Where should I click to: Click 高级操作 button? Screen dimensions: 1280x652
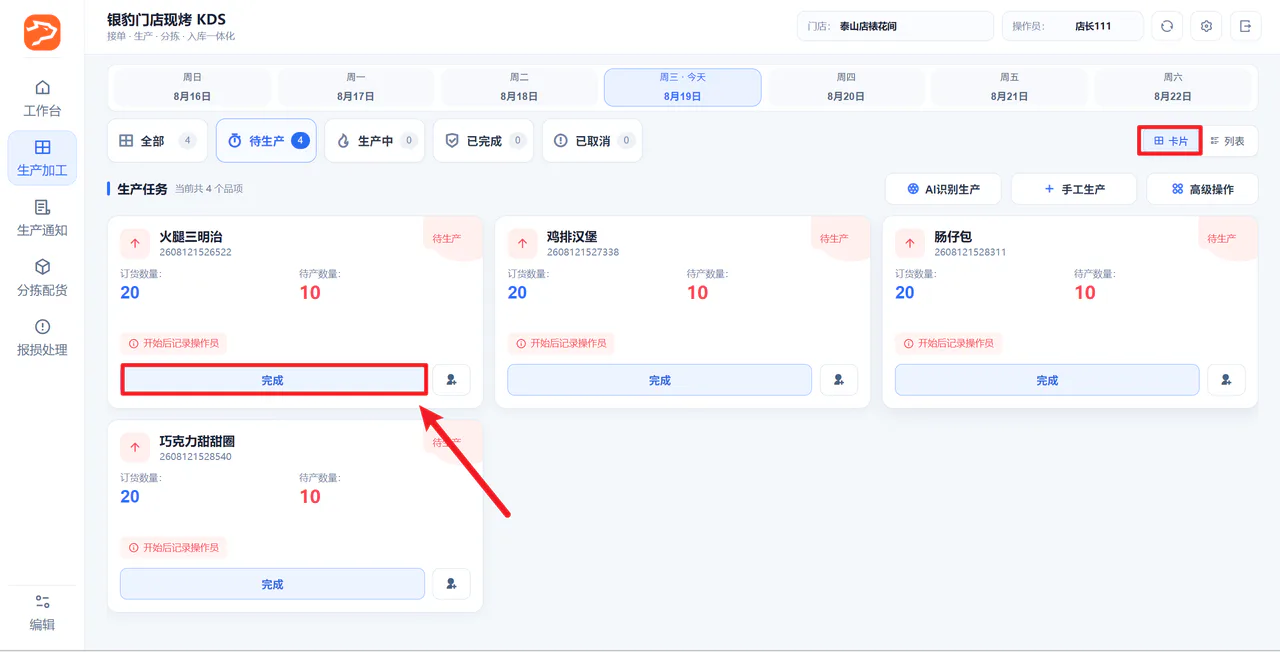point(1202,189)
